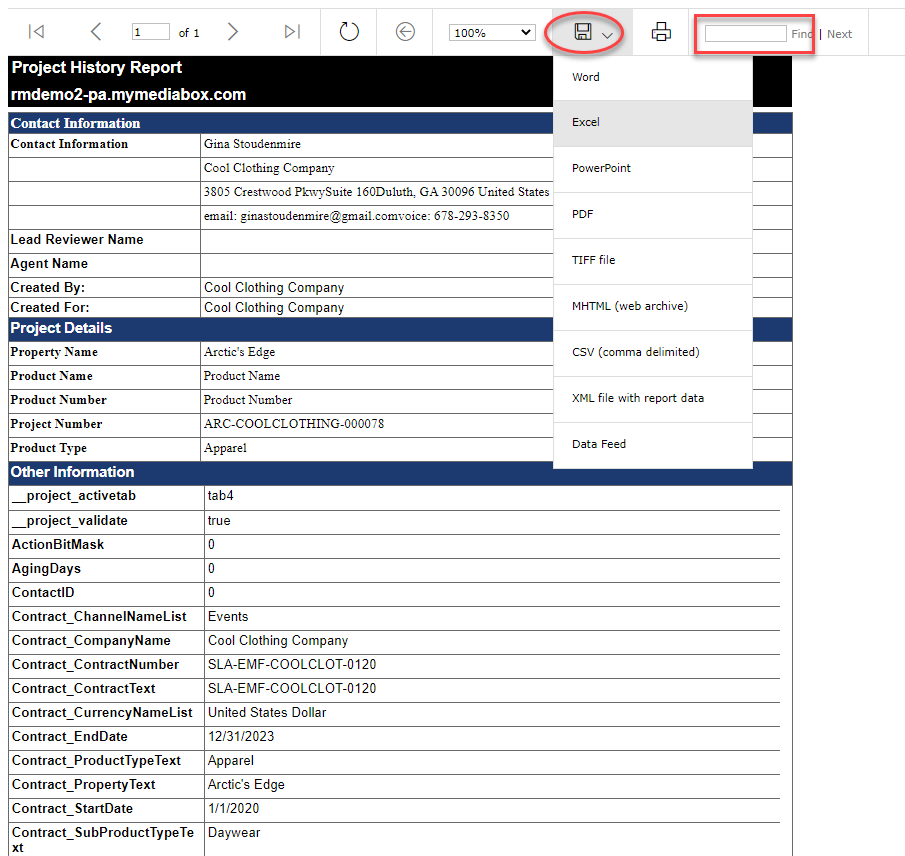This screenshot has height=856, width=905.
Task: Go back to parent report
Action: pyautogui.click(x=405, y=31)
